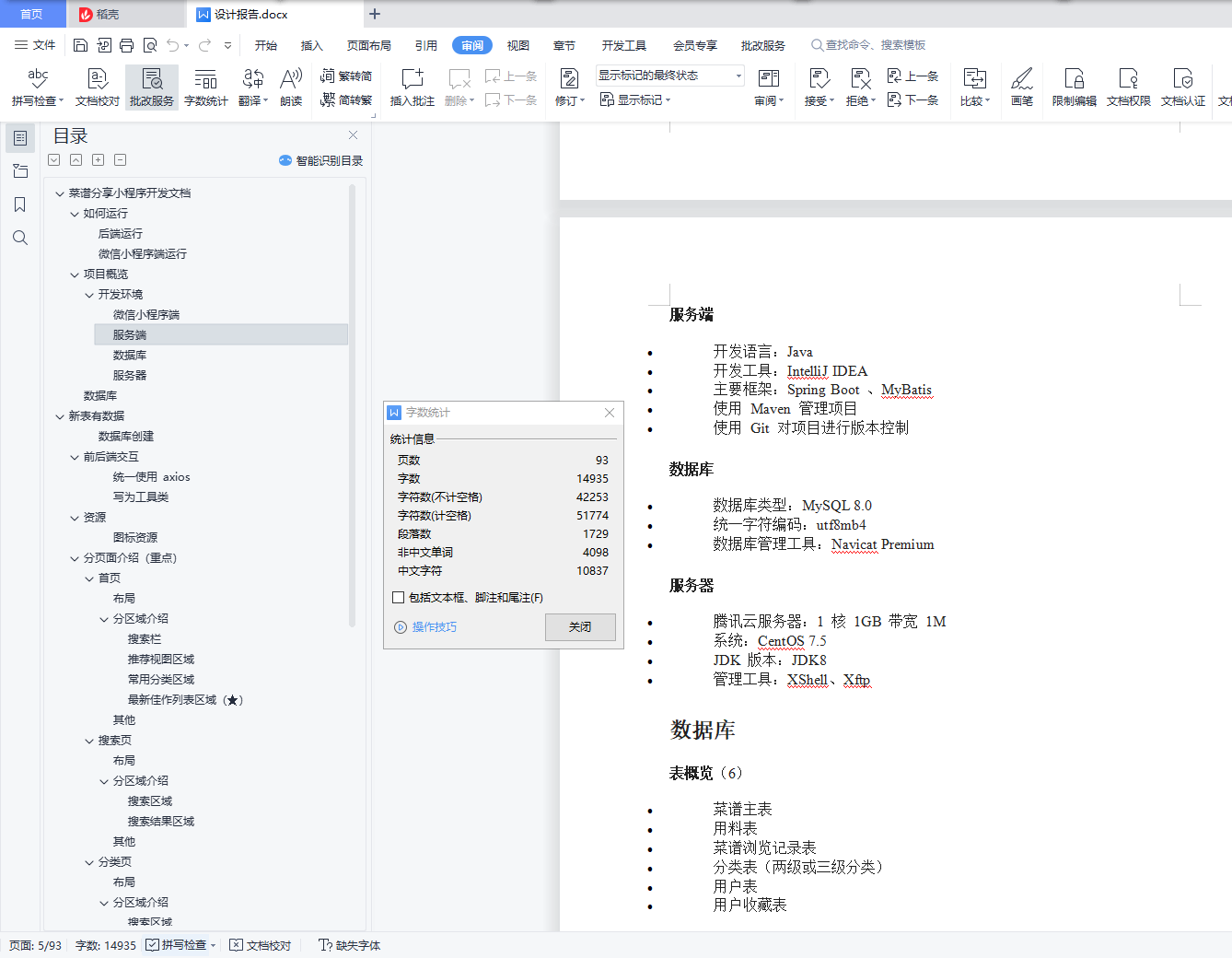Switch to the 开始 ribbon tab
The image size is (1232, 958).
[266, 45]
